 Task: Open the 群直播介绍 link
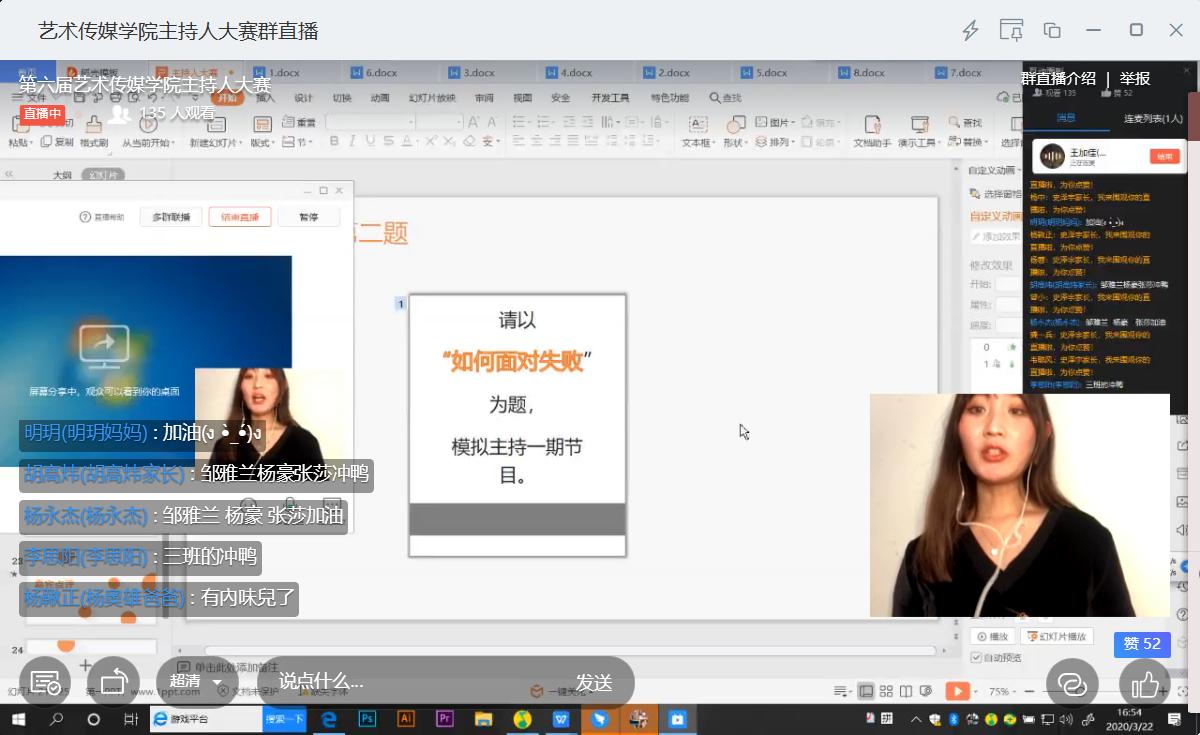[x=1058, y=79]
